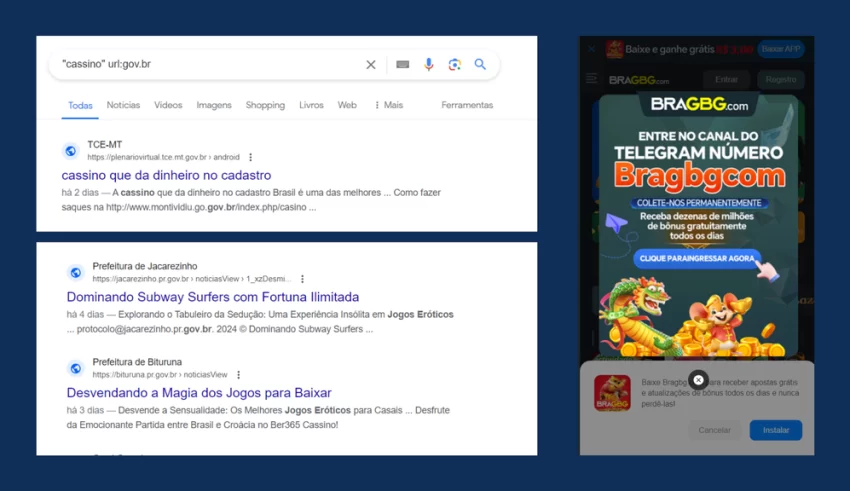The height and width of the screenshot is (491, 850).
Task: Click the bituruna.pr.gov.br URL text
Action: pyautogui.click(x=160, y=374)
